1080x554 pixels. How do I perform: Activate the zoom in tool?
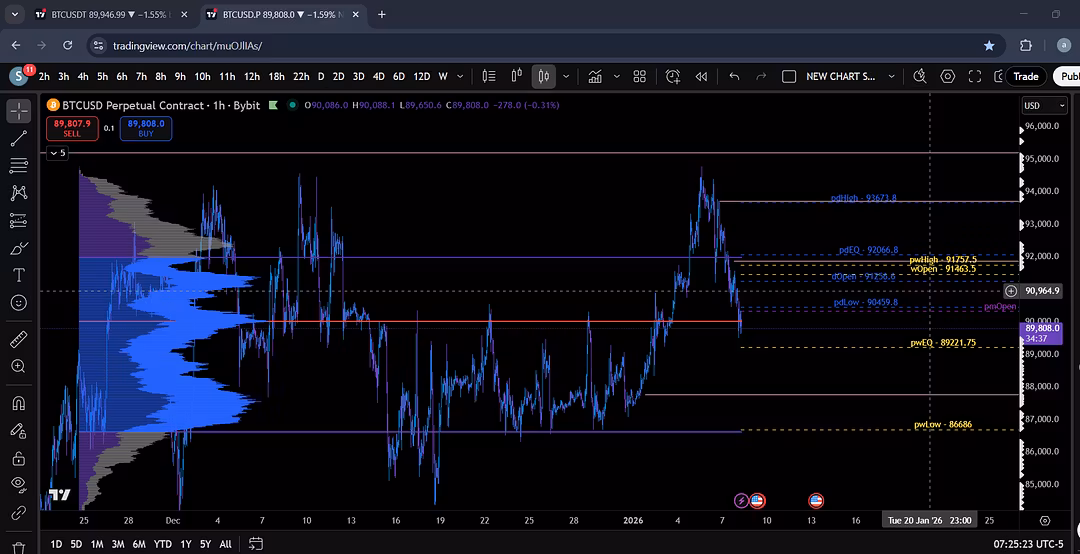[18, 367]
